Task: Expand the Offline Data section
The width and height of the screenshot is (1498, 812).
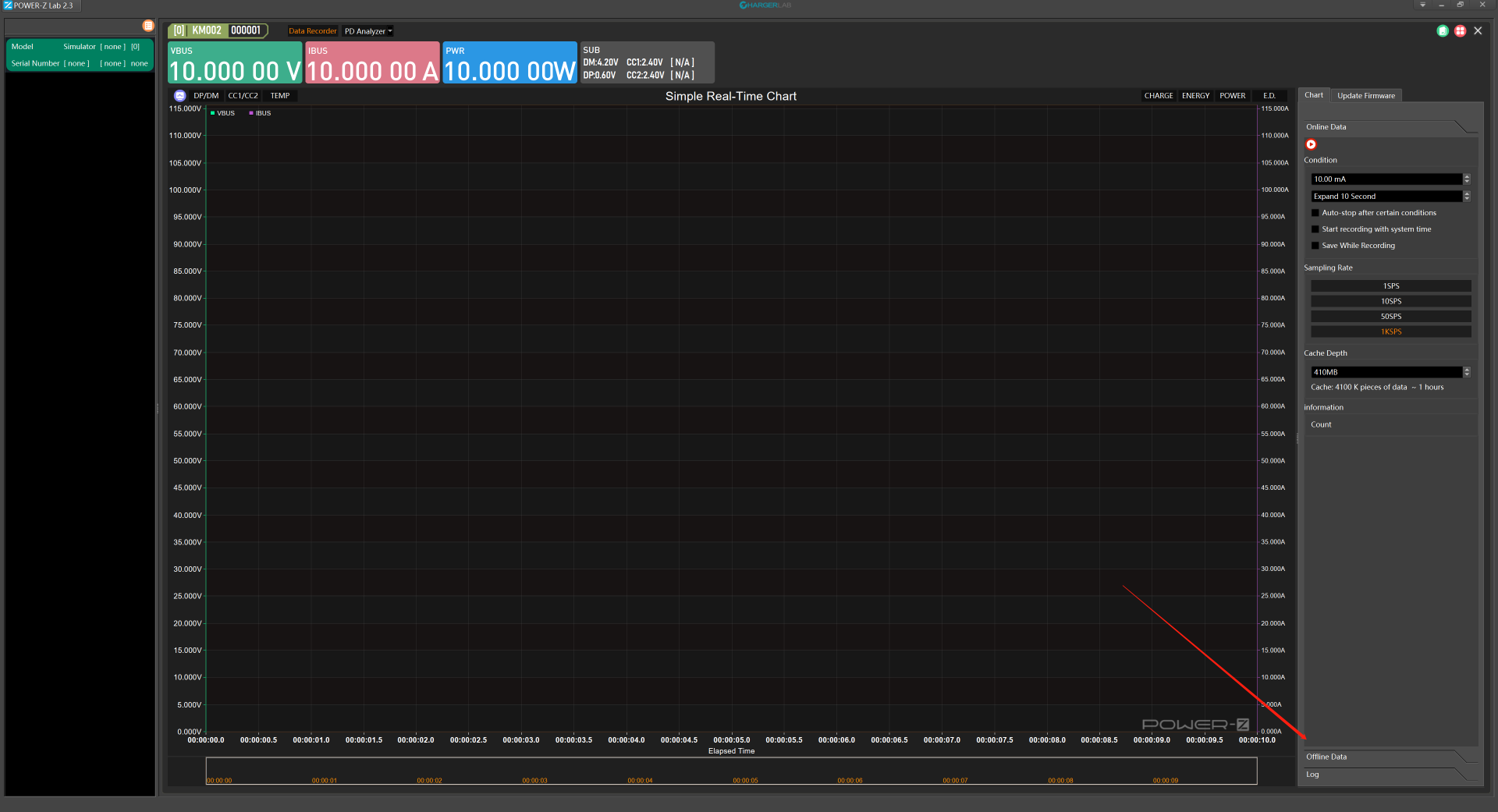Action: (x=1326, y=757)
